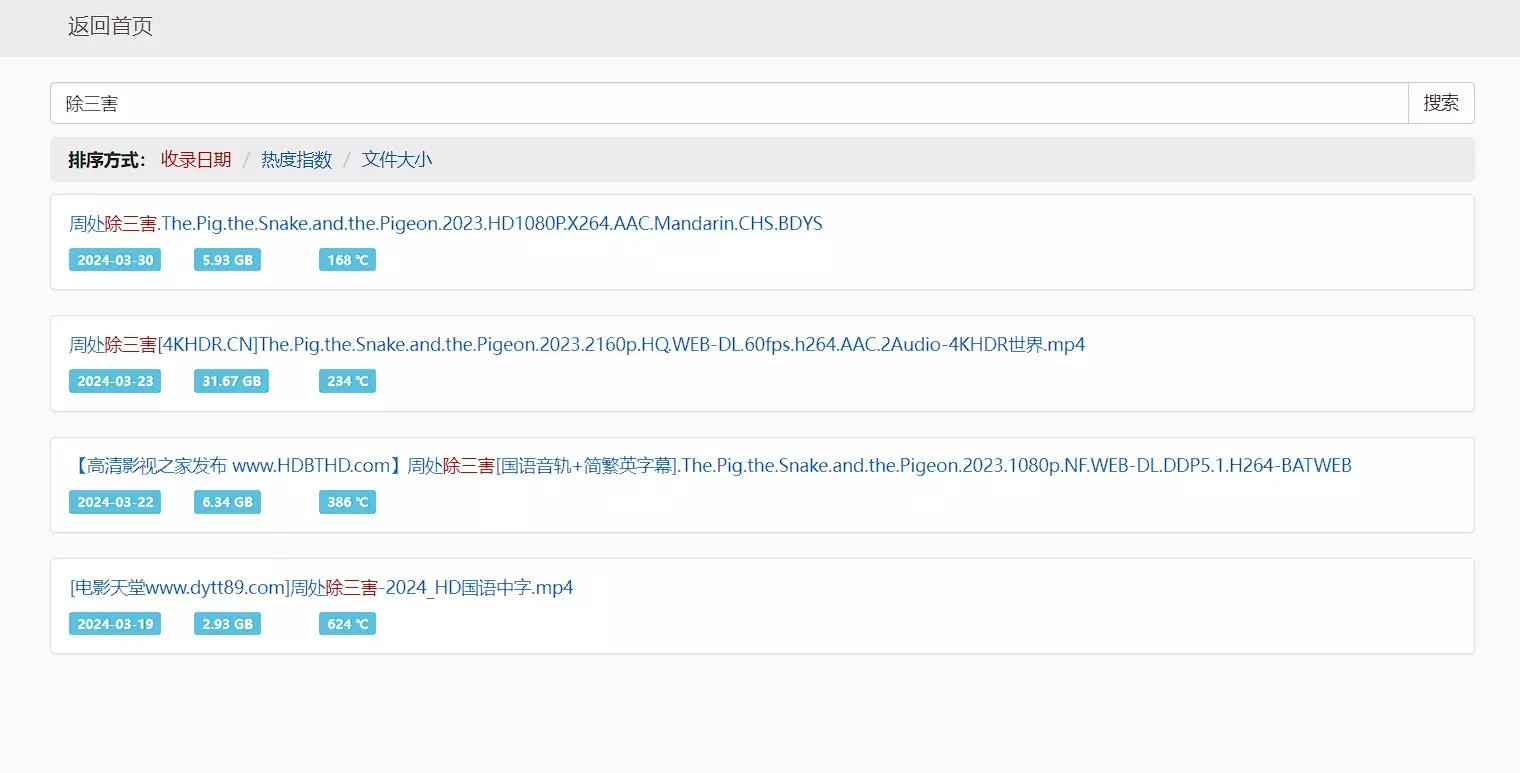Sort results by 收录日期
The image size is (1520, 773).
pyautogui.click(x=196, y=160)
